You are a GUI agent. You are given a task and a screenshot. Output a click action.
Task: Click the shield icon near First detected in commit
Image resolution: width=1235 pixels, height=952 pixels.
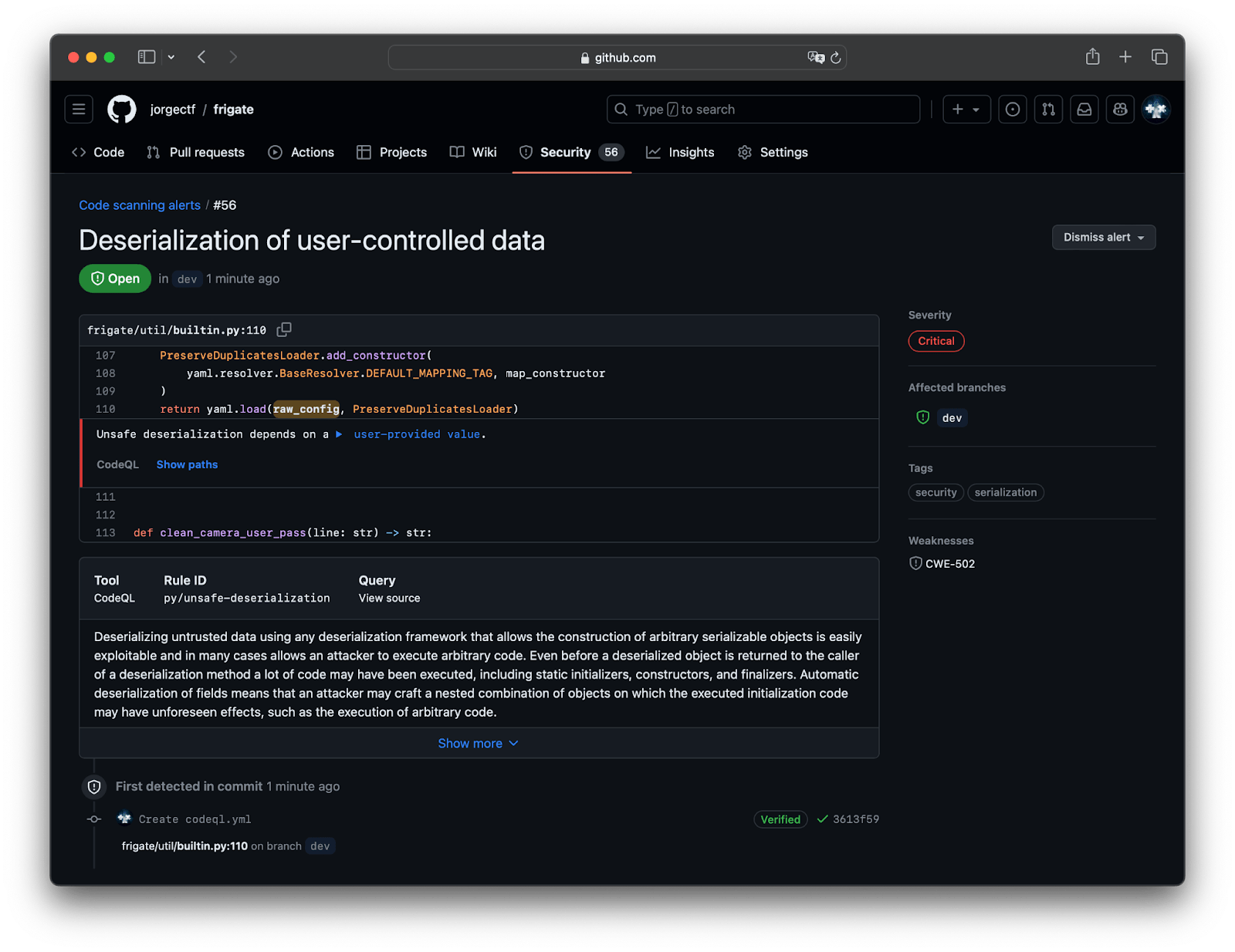tap(93, 786)
